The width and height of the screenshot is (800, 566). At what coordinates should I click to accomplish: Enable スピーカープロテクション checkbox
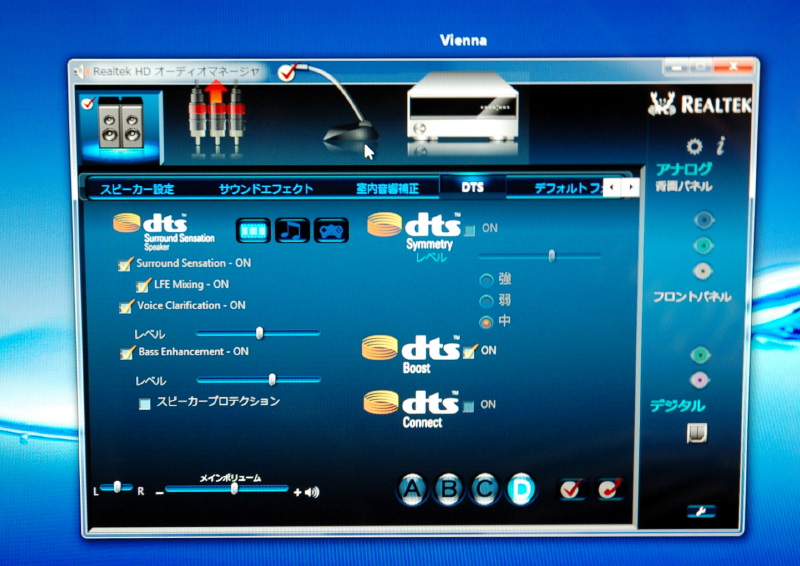(145, 404)
